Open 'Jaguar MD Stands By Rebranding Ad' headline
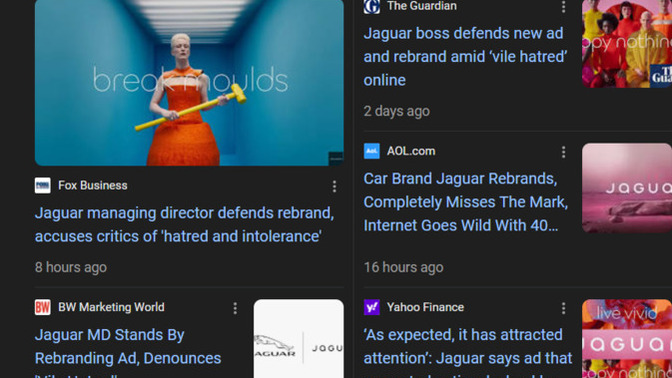This screenshot has height=378, width=672. (128, 352)
